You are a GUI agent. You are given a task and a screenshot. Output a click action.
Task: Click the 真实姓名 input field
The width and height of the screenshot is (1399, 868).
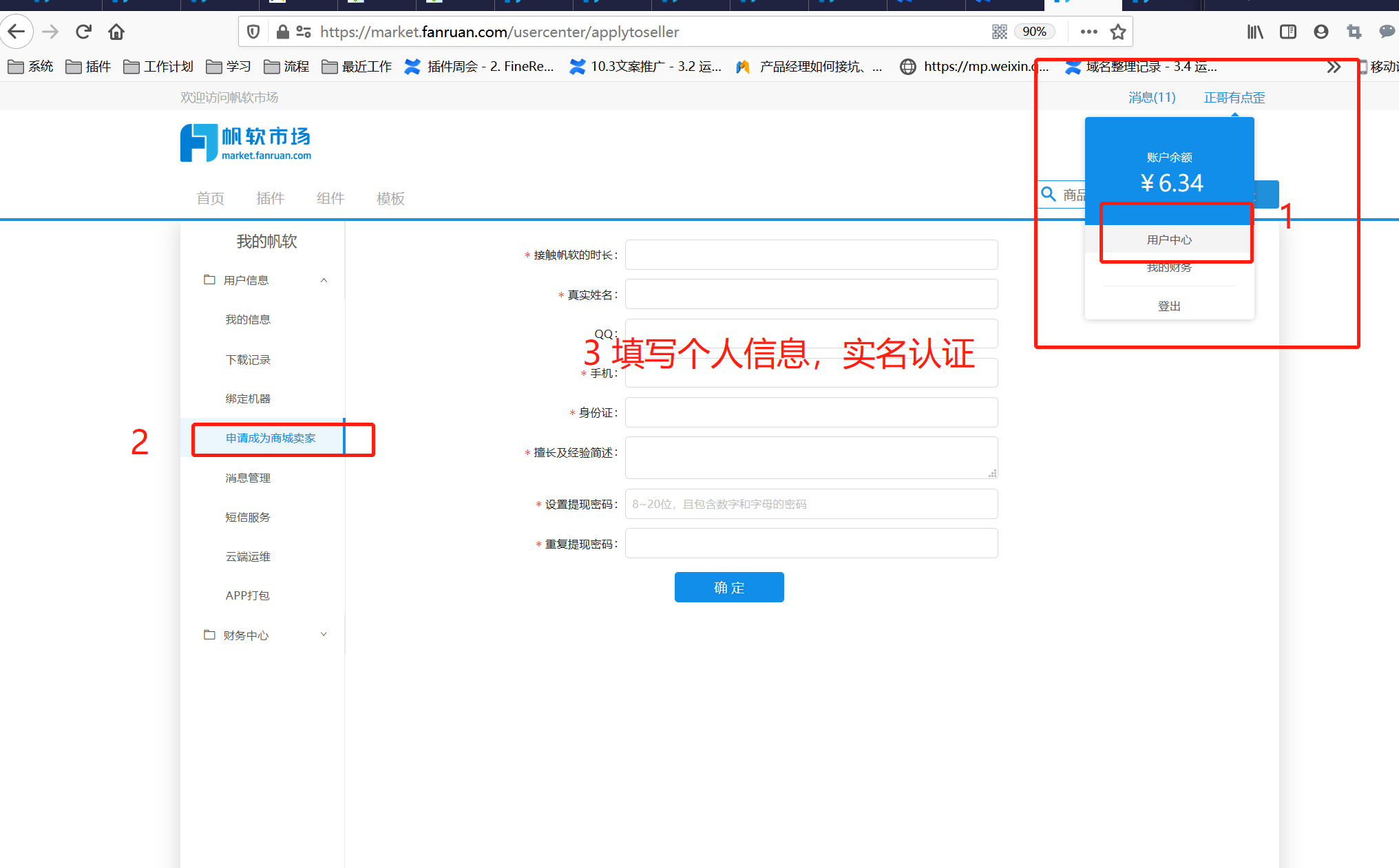tap(811, 295)
